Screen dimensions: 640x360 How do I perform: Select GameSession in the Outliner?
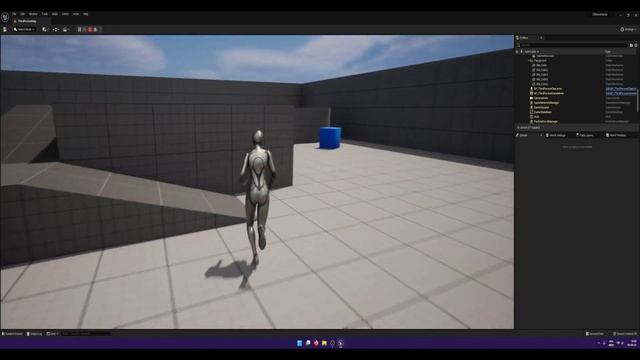tap(541, 107)
